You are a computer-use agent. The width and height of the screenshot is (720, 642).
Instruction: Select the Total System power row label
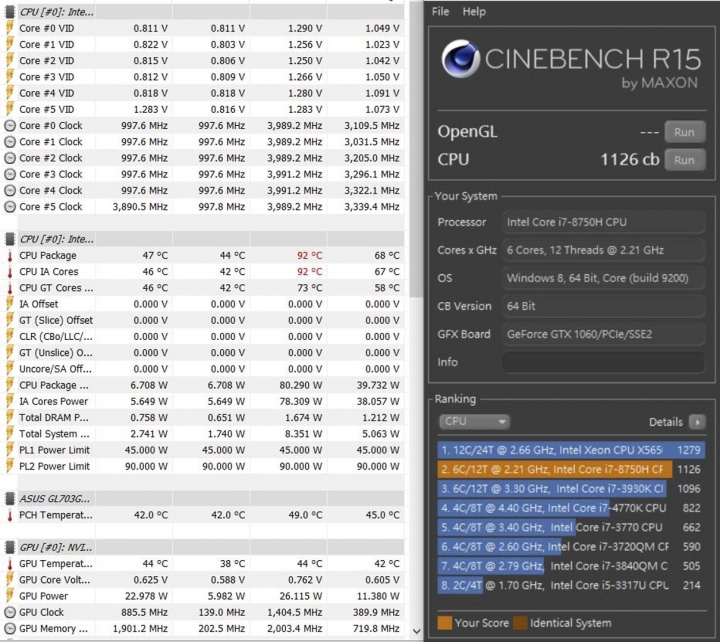coord(54,434)
